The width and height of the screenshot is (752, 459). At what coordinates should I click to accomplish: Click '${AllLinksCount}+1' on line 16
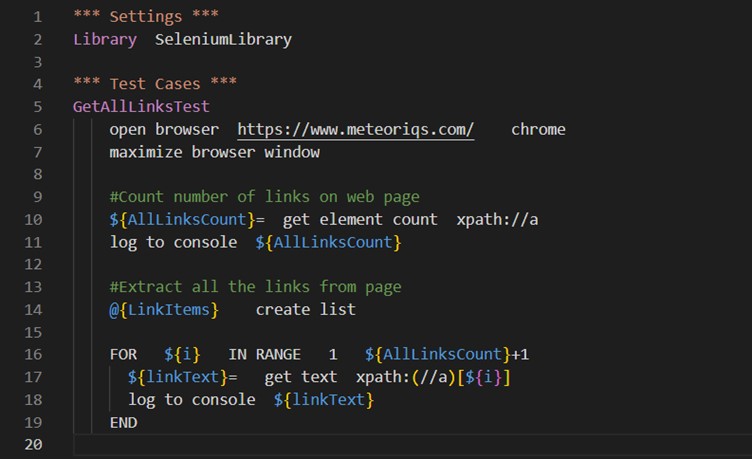point(446,354)
